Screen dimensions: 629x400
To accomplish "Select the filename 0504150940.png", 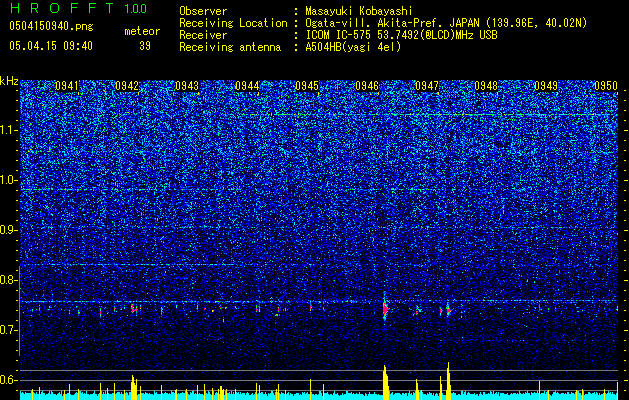I will click(51, 27).
